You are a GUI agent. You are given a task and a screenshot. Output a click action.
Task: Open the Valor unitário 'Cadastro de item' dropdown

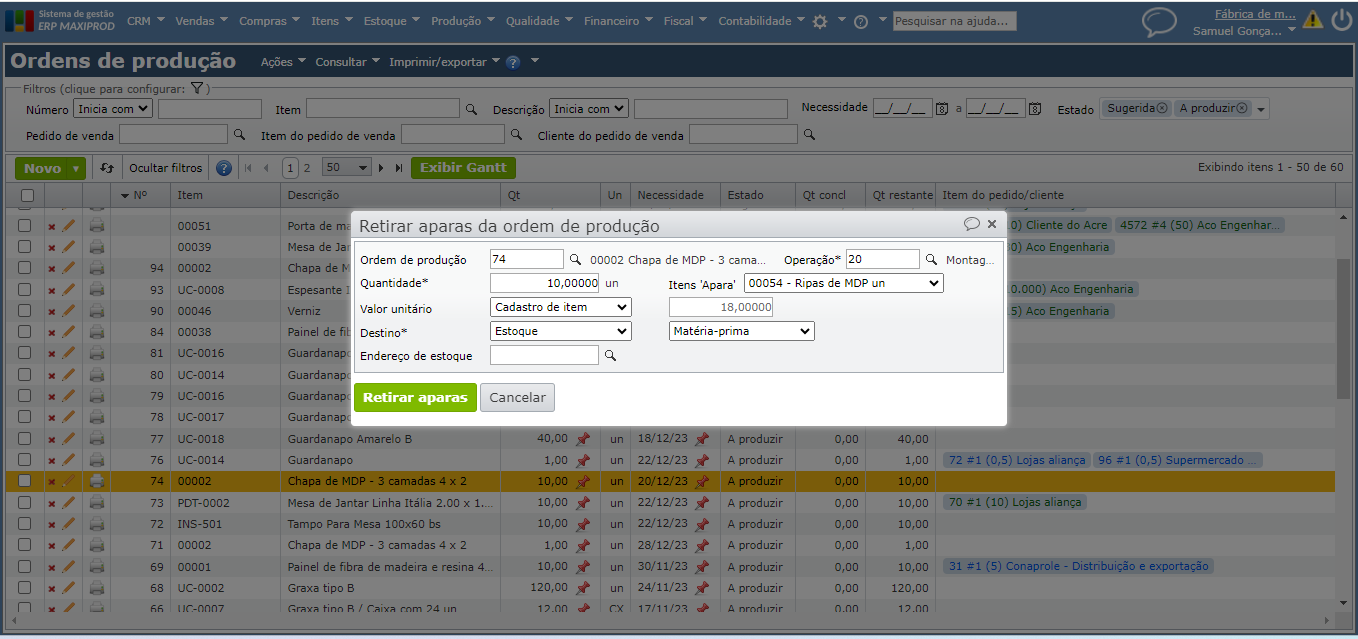tap(561, 307)
